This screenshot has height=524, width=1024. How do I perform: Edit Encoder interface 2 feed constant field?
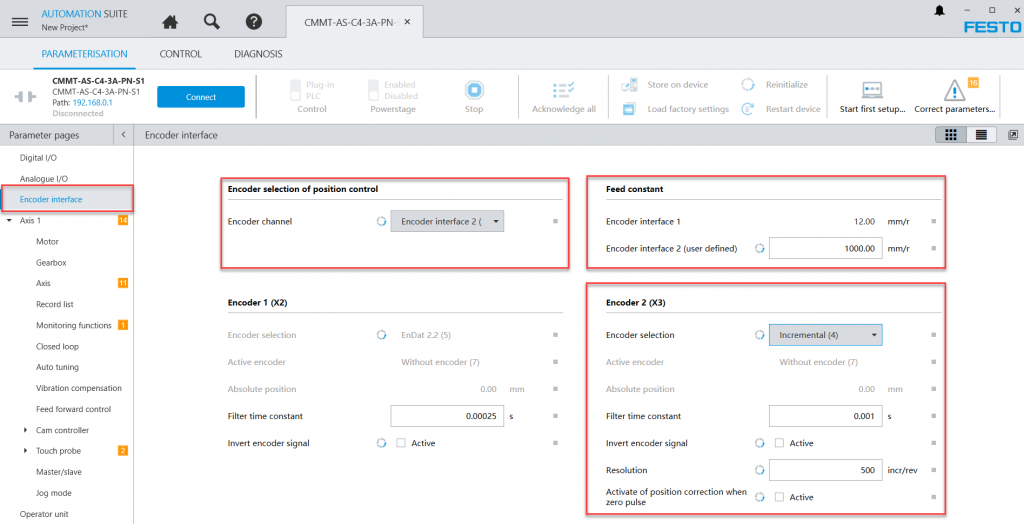[x=825, y=248]
